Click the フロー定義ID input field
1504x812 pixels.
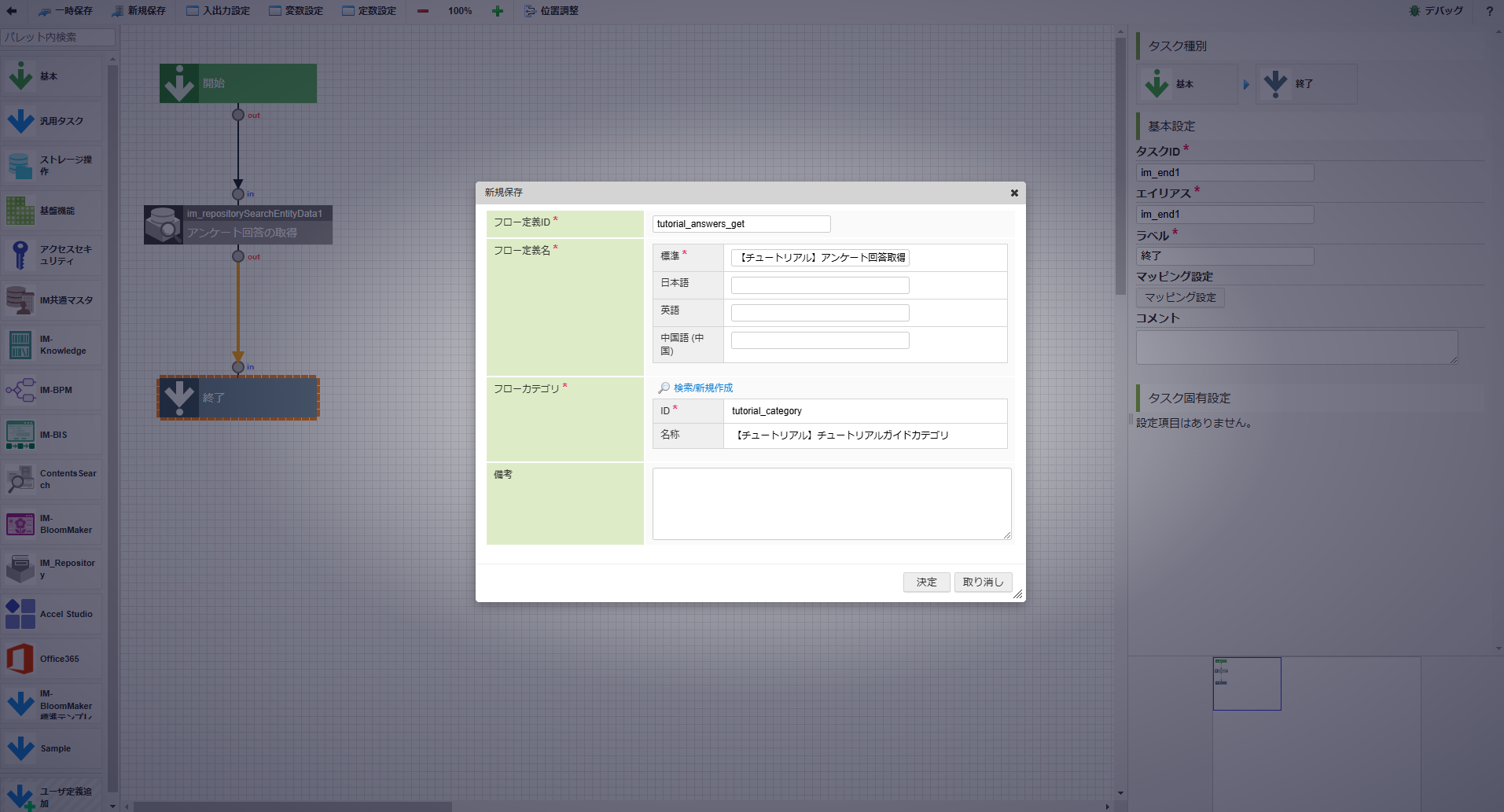point(741,224)
